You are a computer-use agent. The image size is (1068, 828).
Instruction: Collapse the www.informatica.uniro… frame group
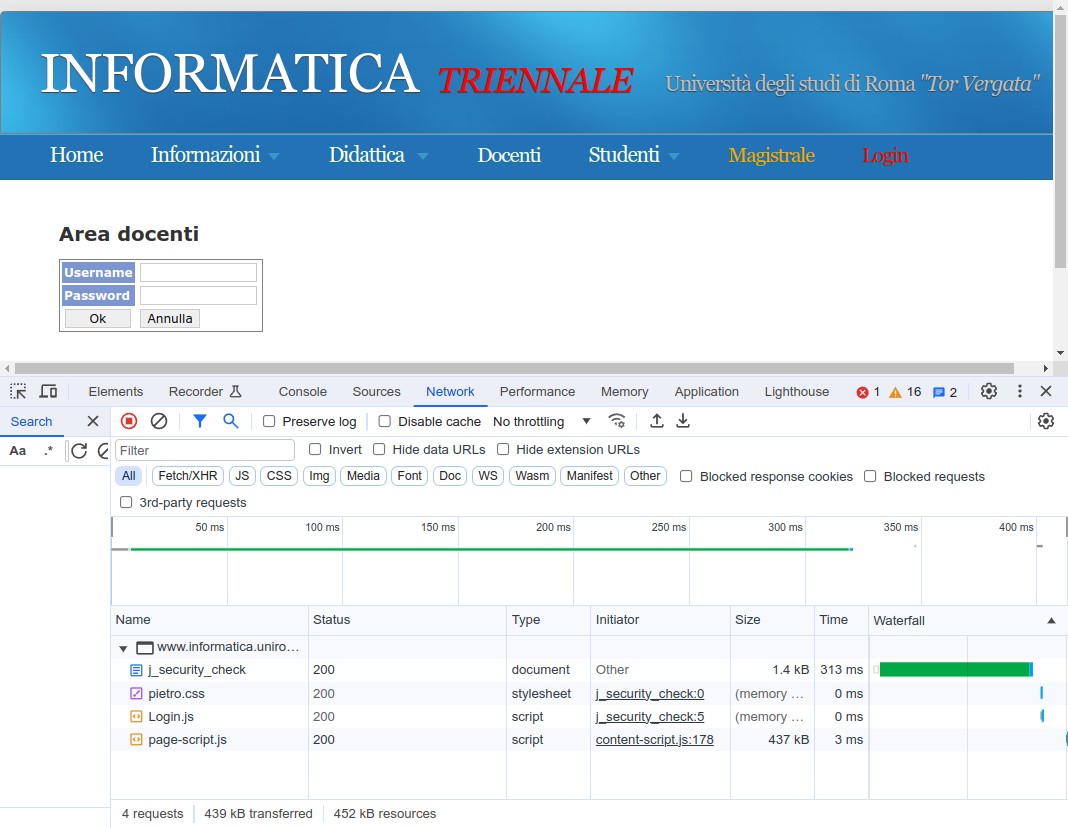[x=123, y=648]
